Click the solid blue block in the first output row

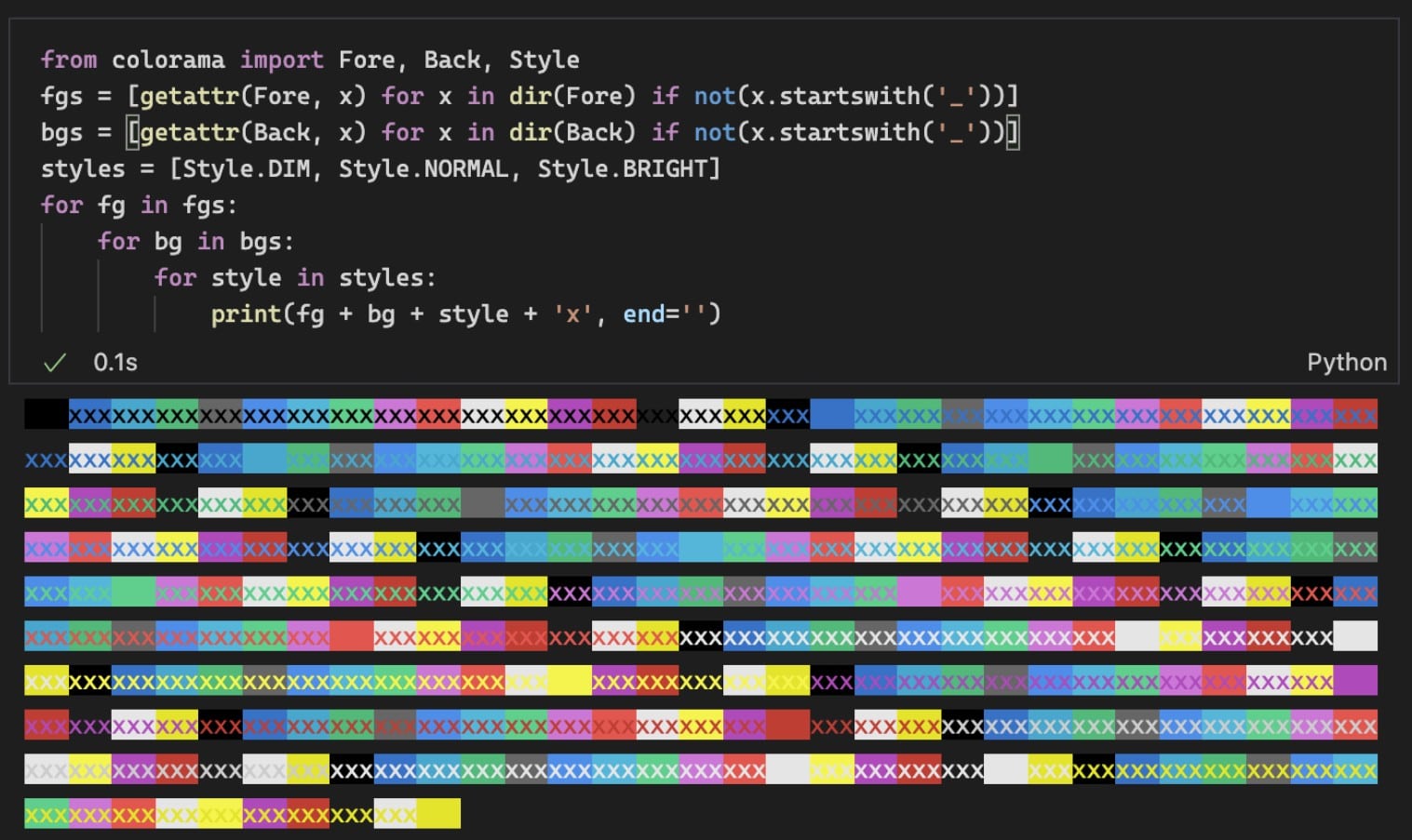(832, 415)
